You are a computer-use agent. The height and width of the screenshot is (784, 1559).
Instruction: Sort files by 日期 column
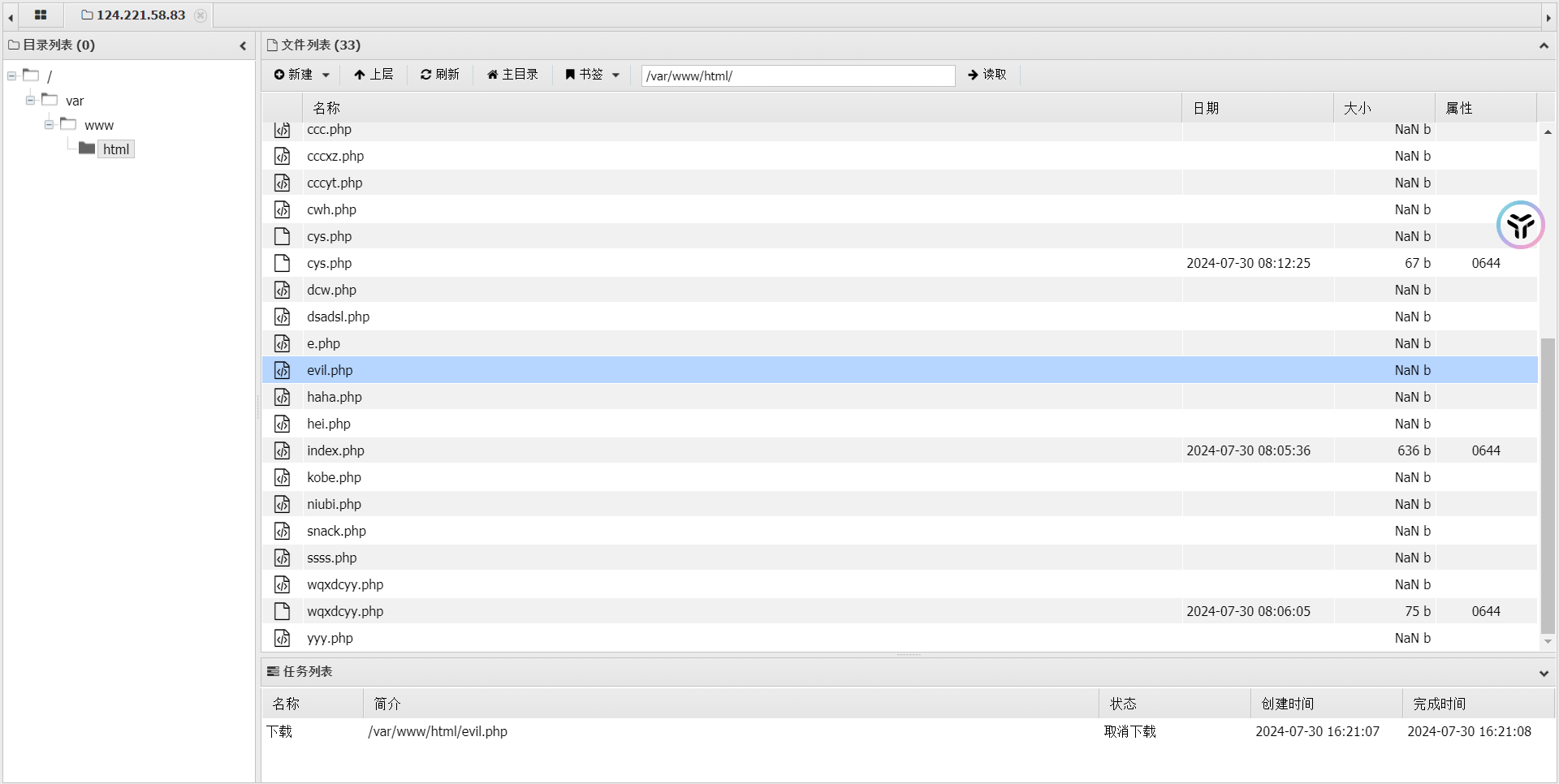(x=1258, y=108)
